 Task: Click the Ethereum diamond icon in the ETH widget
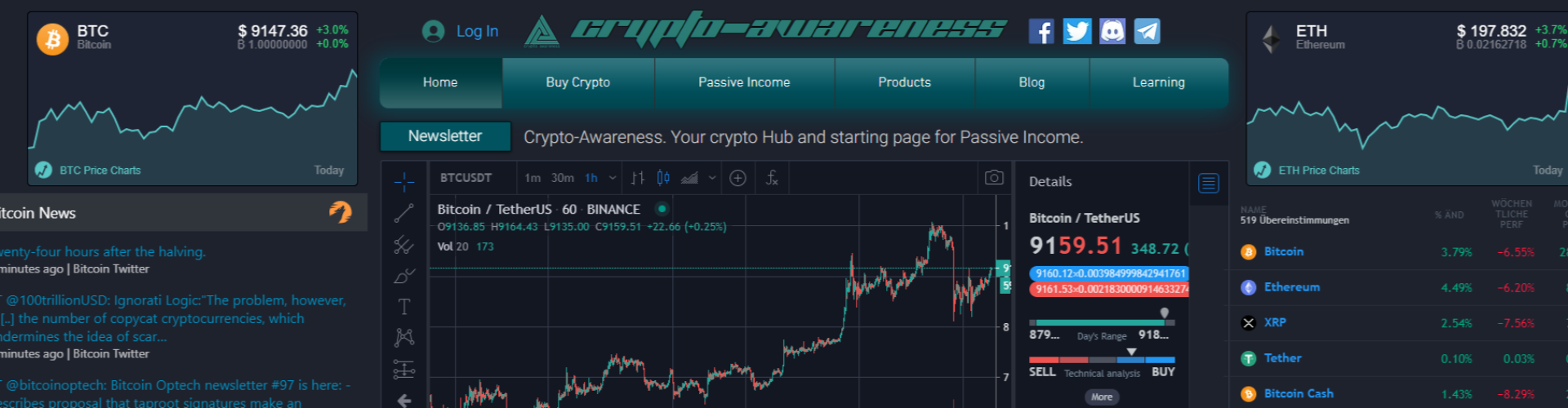(1272, 38)
